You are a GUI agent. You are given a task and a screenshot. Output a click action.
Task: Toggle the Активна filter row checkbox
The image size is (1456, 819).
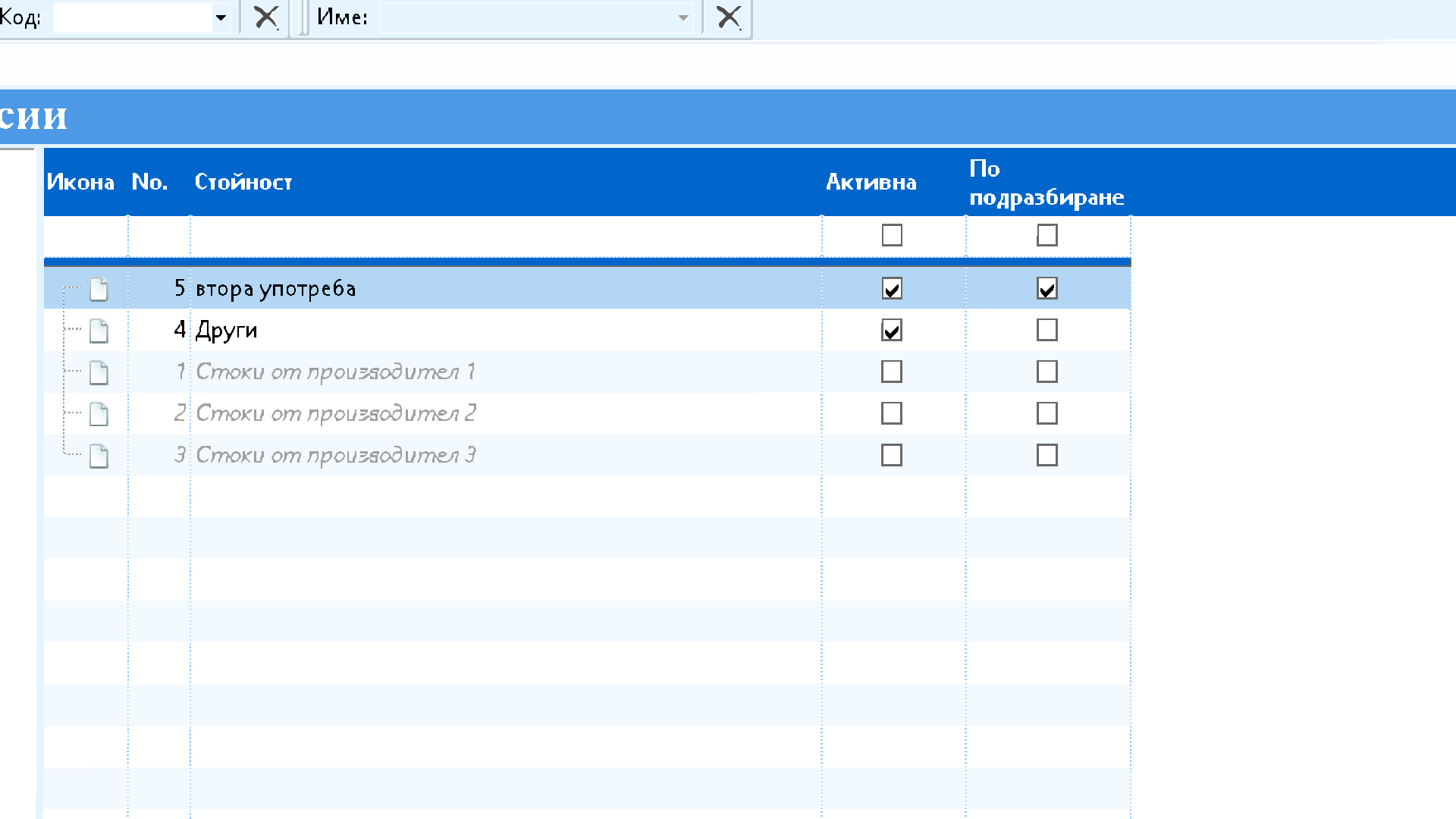892,235
